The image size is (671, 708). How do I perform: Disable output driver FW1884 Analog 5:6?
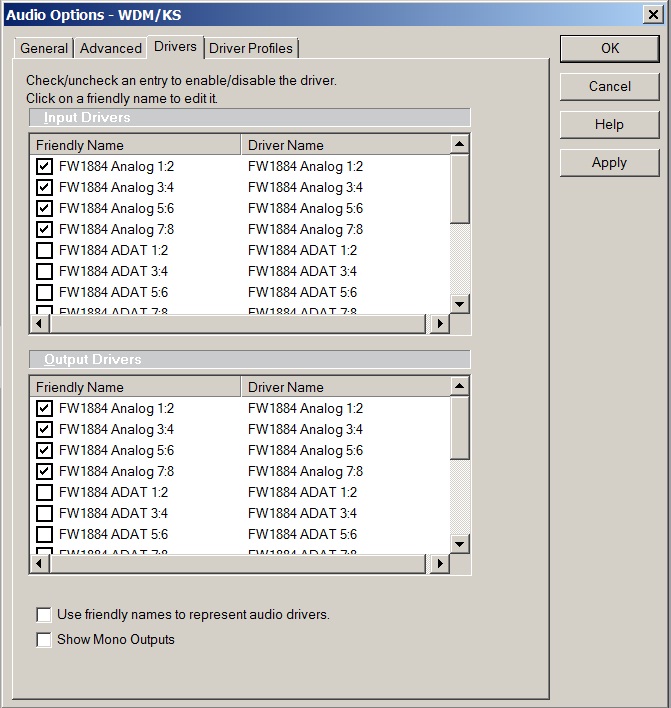44,450
